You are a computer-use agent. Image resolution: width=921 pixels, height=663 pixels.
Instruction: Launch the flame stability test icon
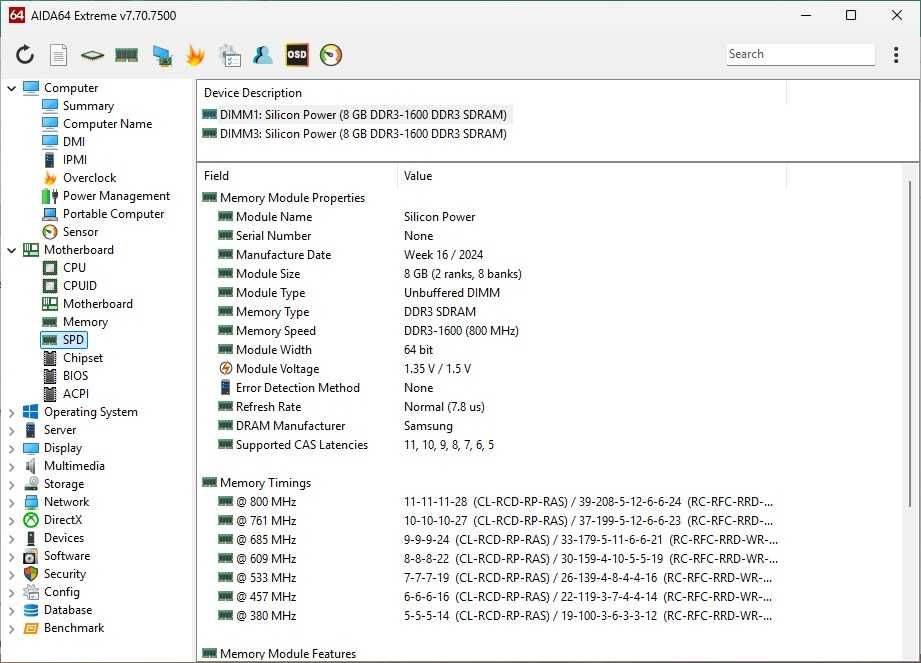tap(195, 55)
